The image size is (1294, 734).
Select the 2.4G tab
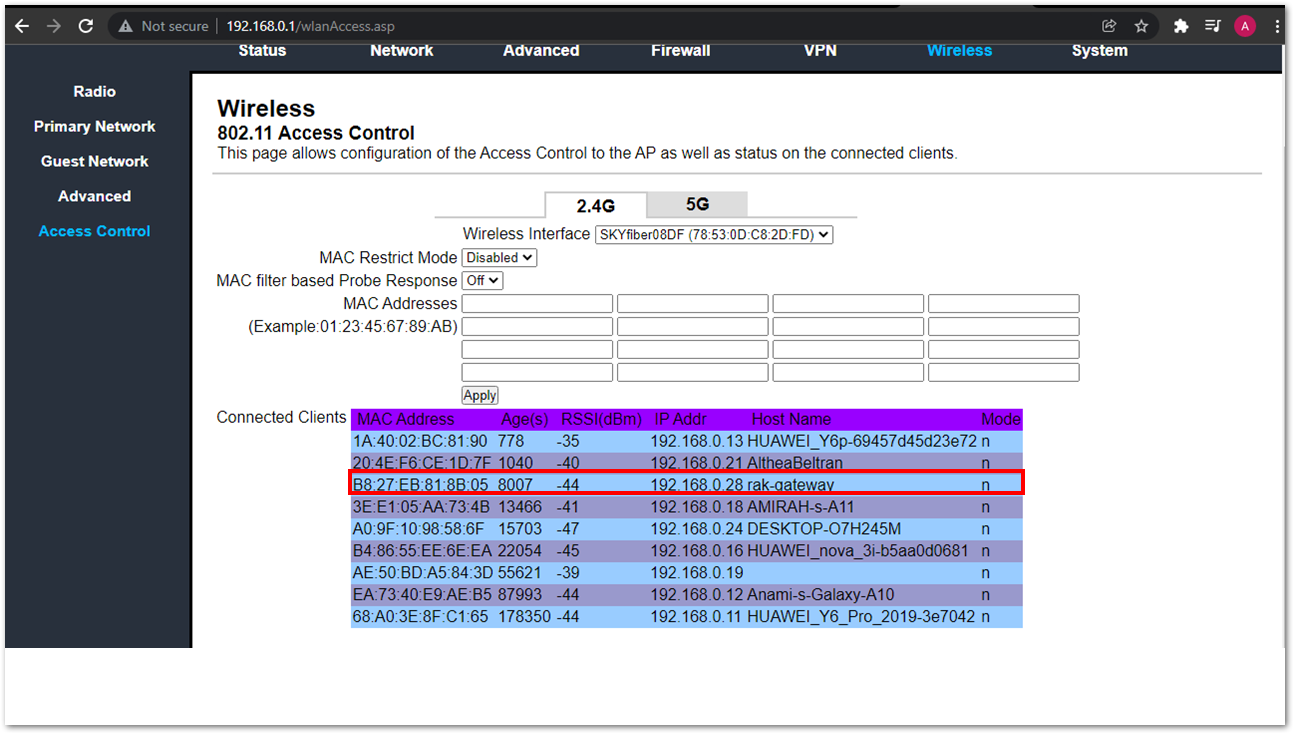pos(595,205)
